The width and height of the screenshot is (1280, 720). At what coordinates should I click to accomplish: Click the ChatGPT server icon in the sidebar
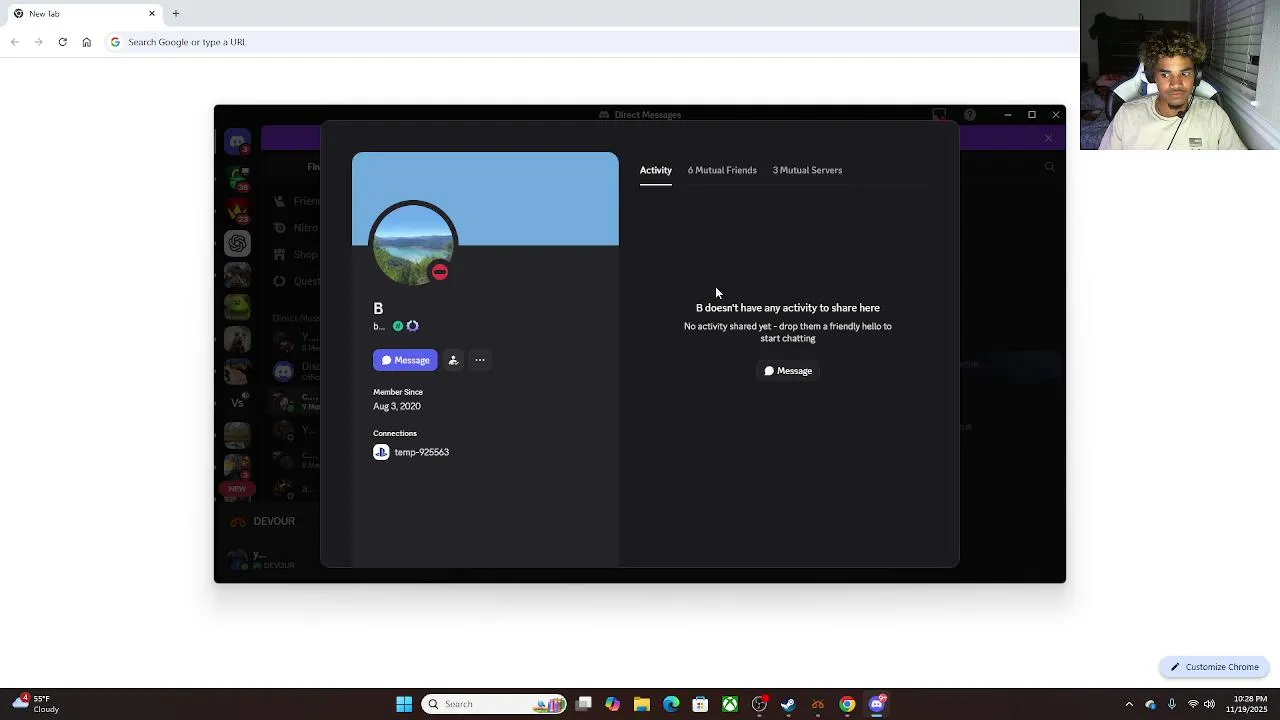click(x=237, y=243)
